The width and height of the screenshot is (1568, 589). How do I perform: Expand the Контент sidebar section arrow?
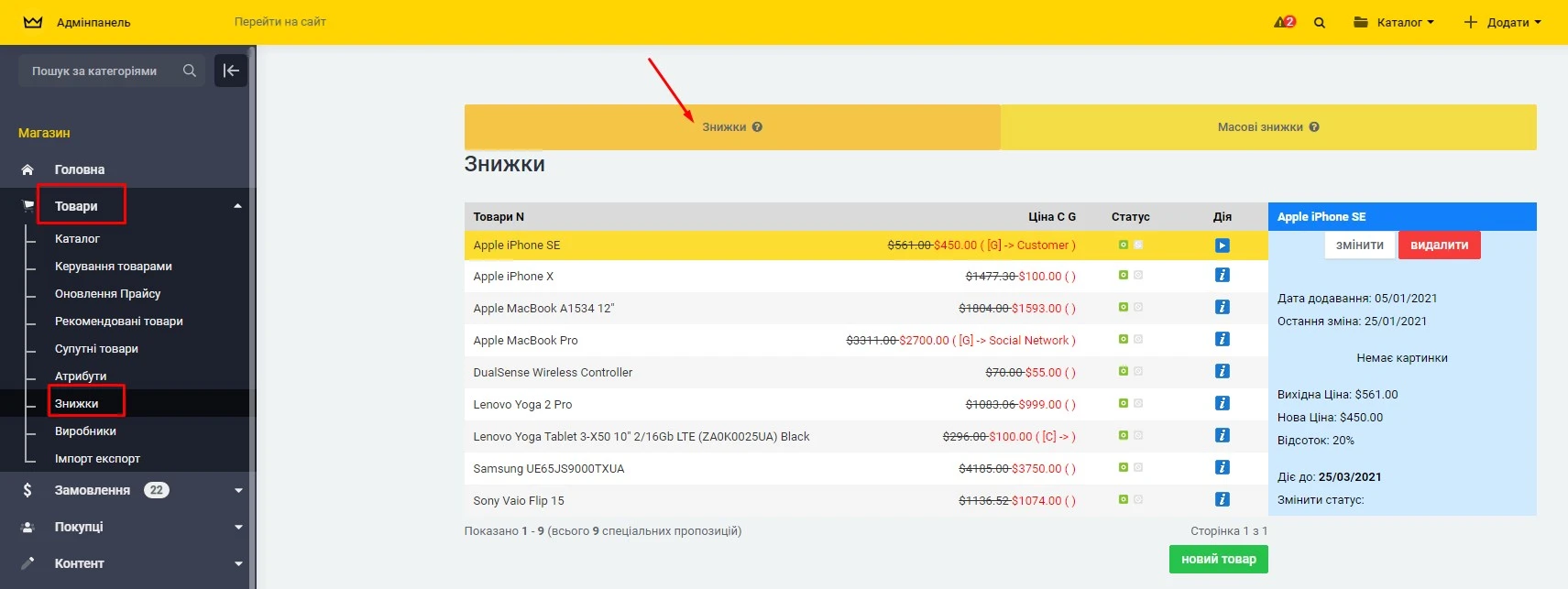pyautogui.click(x=238, y=563)
